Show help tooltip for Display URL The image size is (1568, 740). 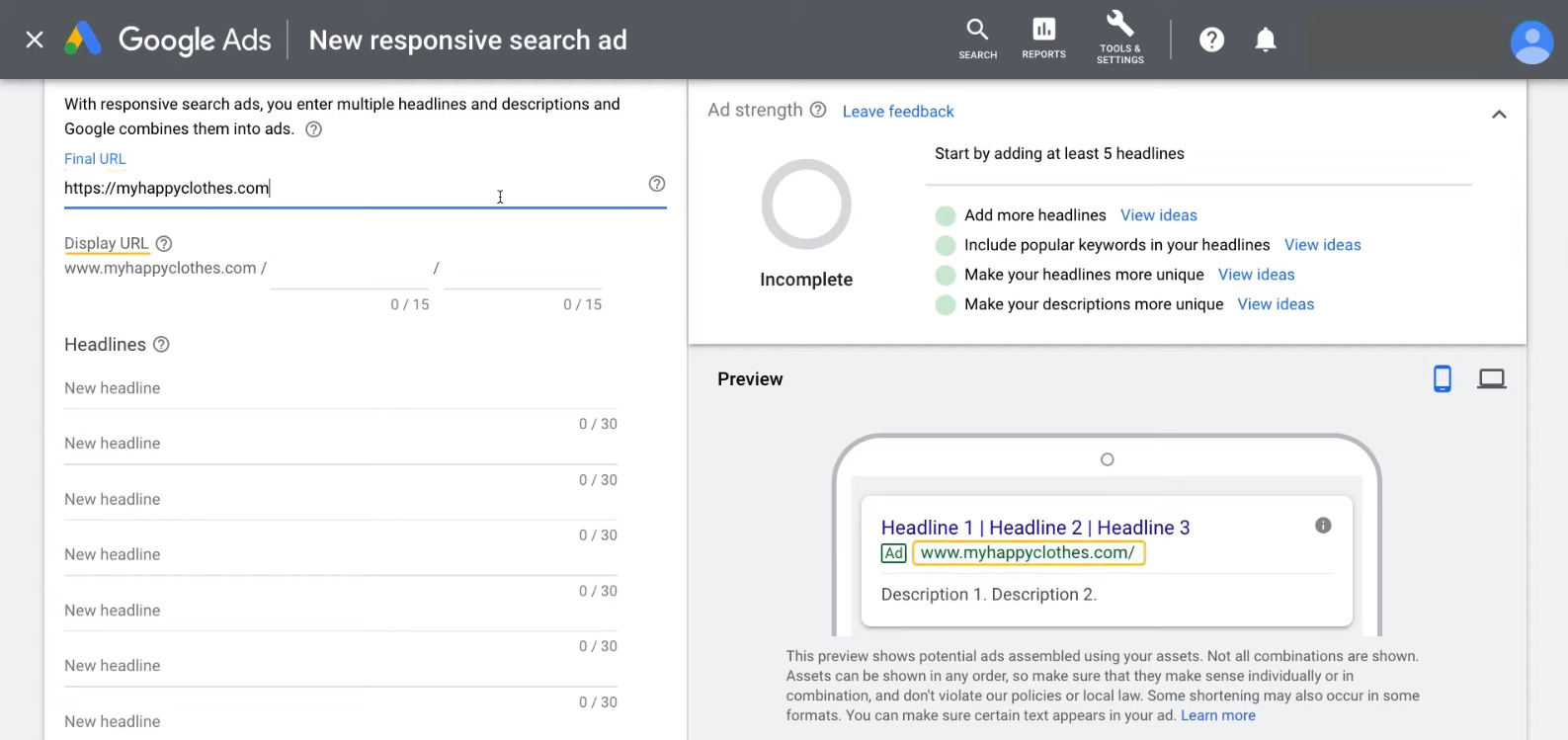[164, 243]
